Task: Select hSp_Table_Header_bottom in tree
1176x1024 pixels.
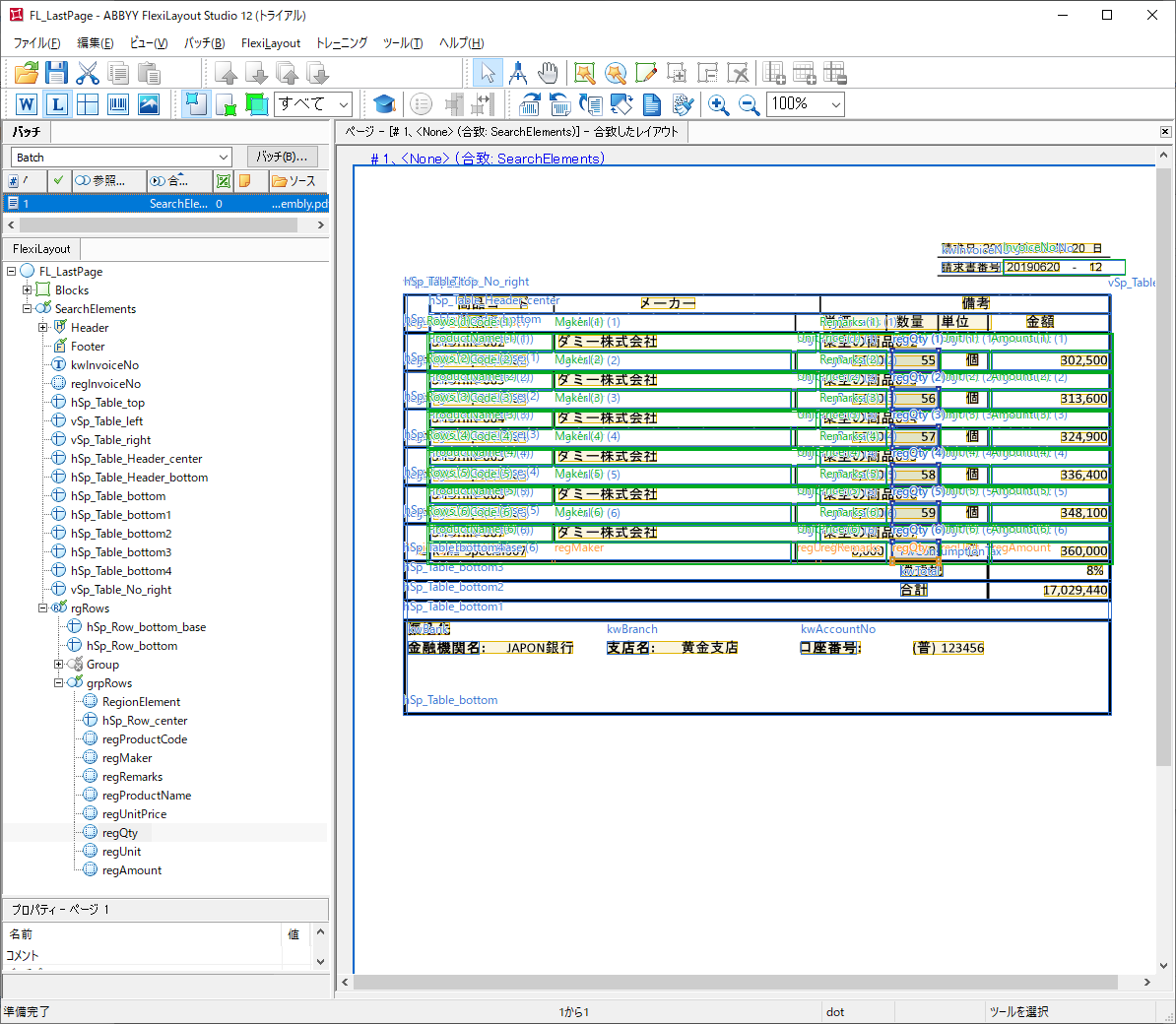Action: pyautogui.click(x=140, y=478)
